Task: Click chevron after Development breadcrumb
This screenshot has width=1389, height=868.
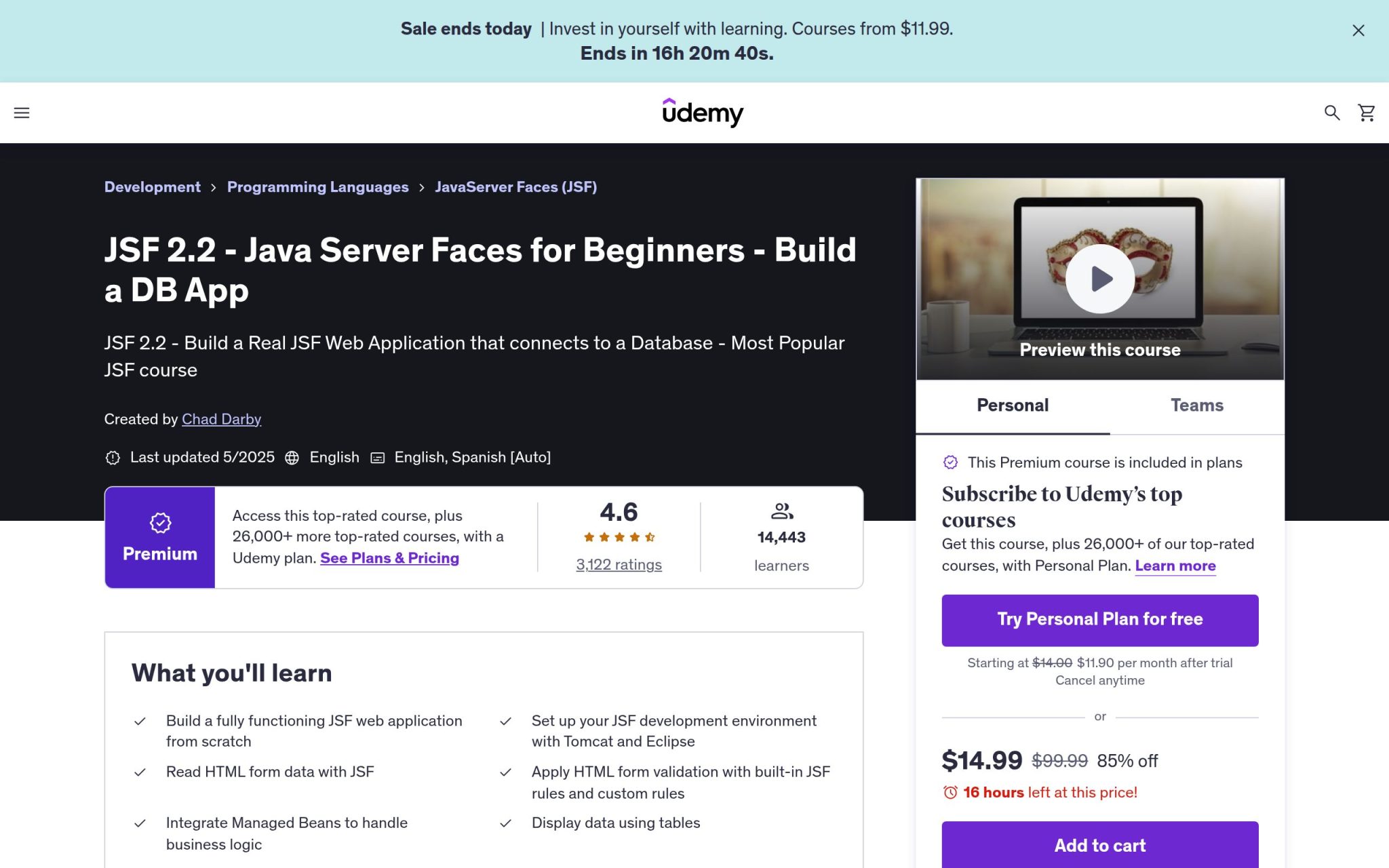Action: pos(214,188)
